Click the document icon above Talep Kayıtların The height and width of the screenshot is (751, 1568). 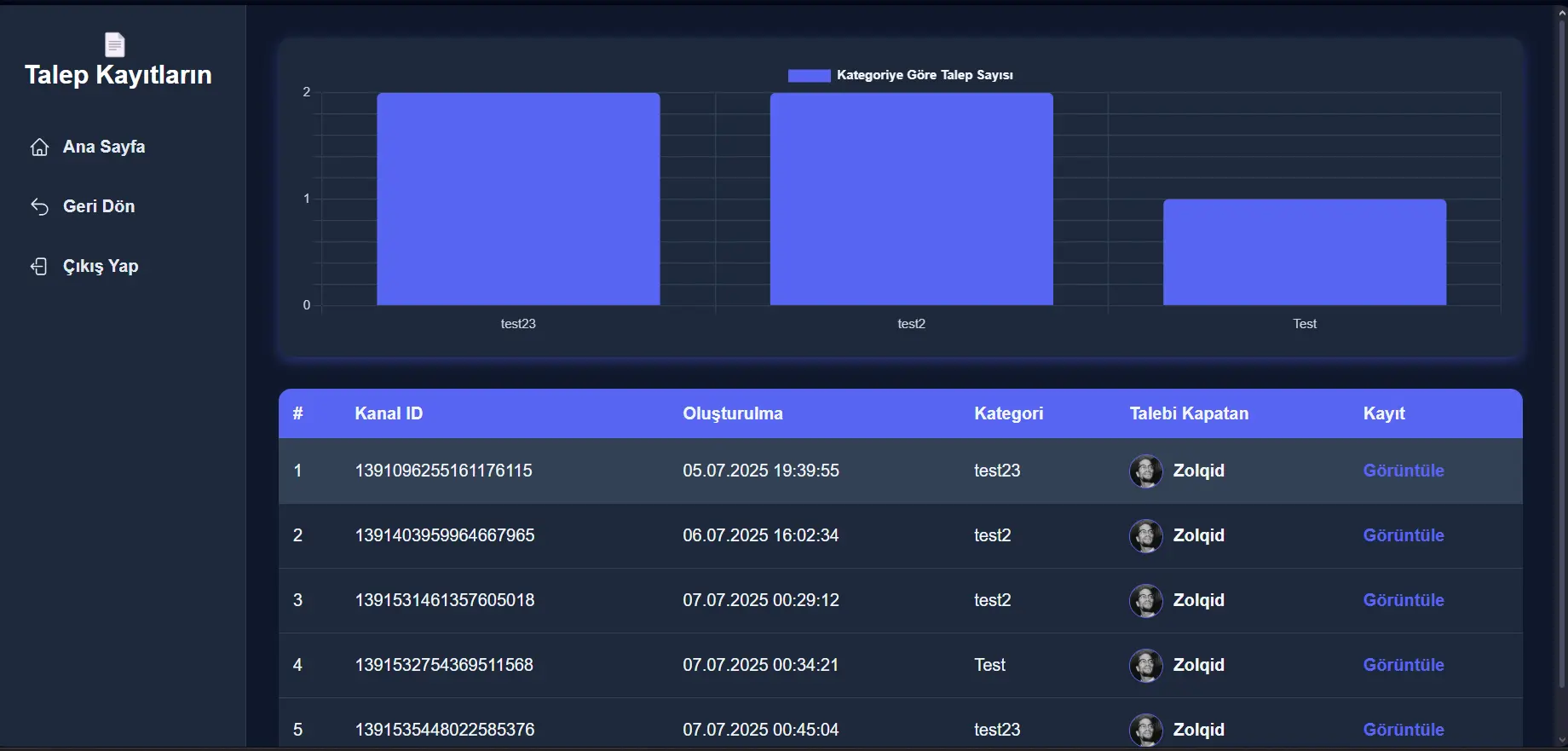click(x=114, y=44)
